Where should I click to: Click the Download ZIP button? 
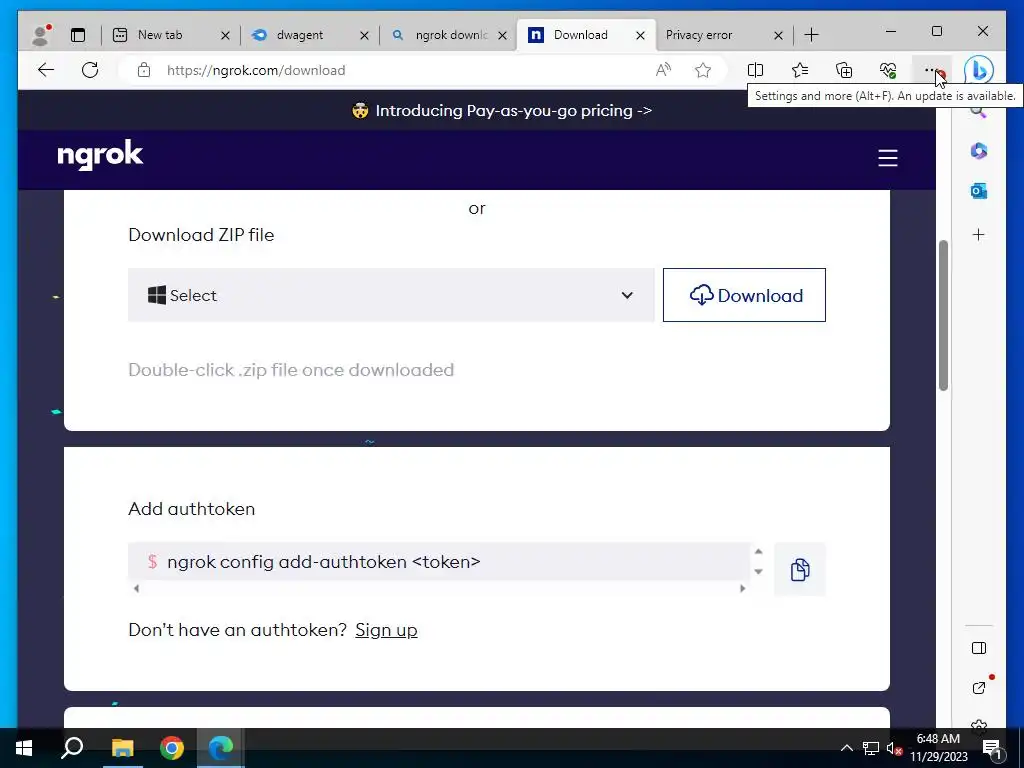(744, 295)
